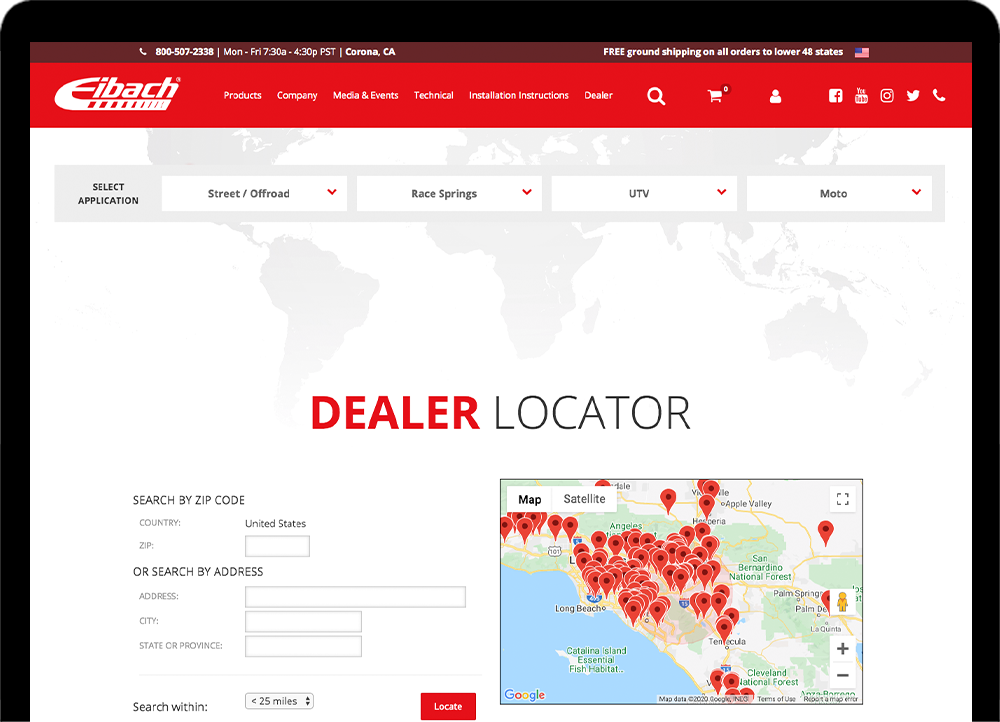Screen dimensions: 1000x722
Task: Click the phone icon beside 800-507-2338
Action: [143, 52]
